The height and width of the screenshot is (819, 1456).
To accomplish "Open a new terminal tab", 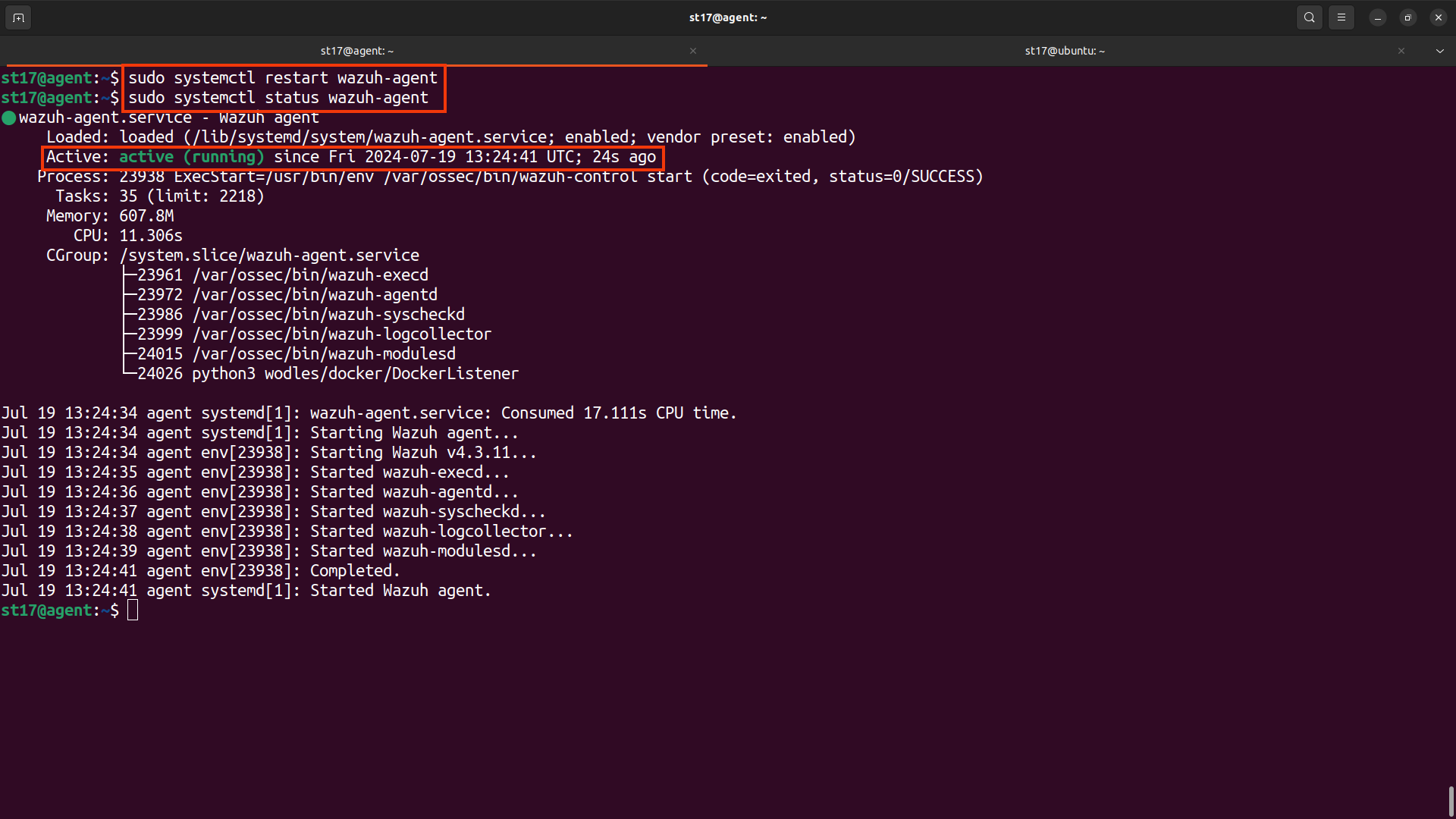I will click(18, 17).
